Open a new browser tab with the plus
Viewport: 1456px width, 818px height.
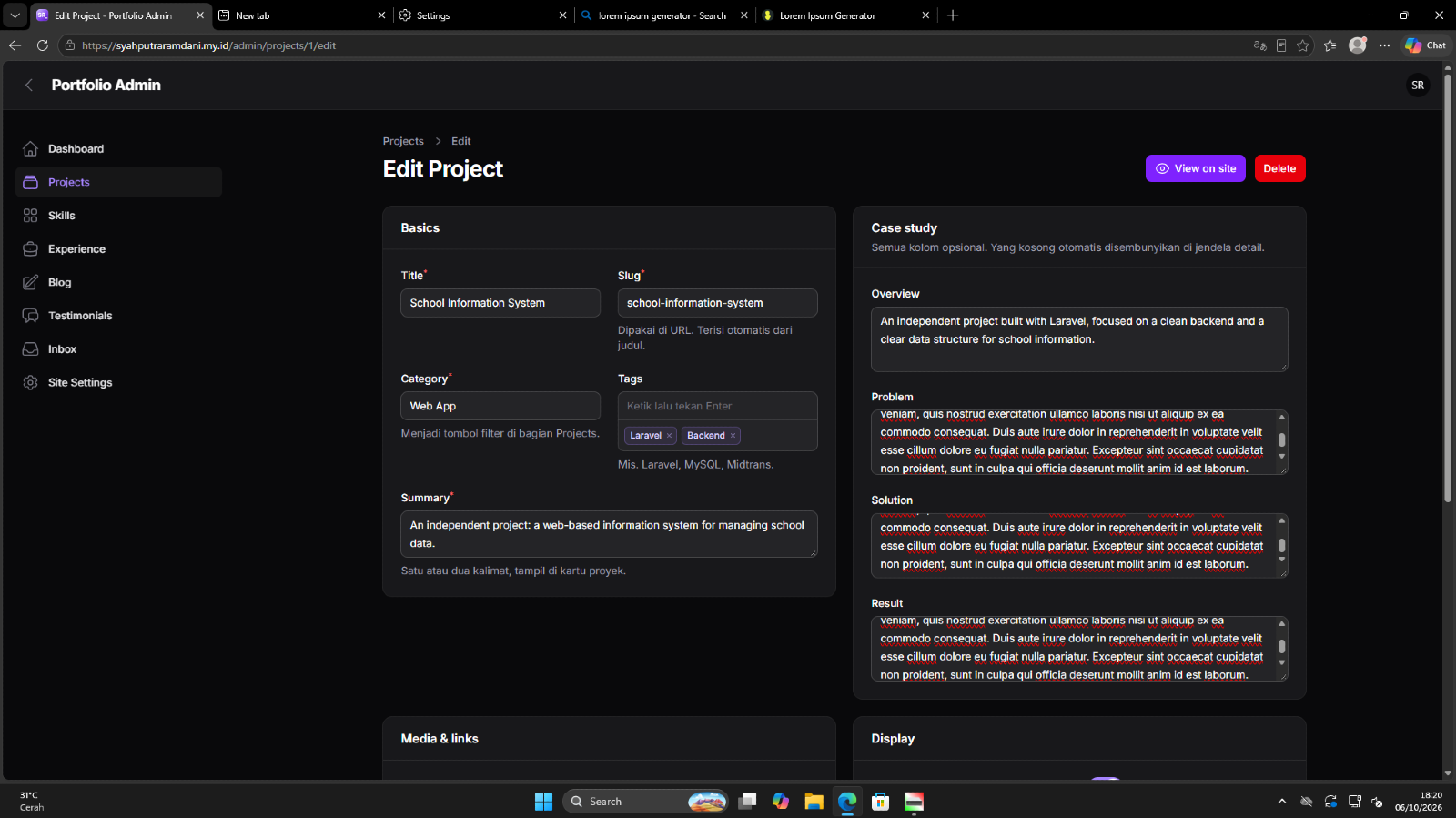click(953, 15)
